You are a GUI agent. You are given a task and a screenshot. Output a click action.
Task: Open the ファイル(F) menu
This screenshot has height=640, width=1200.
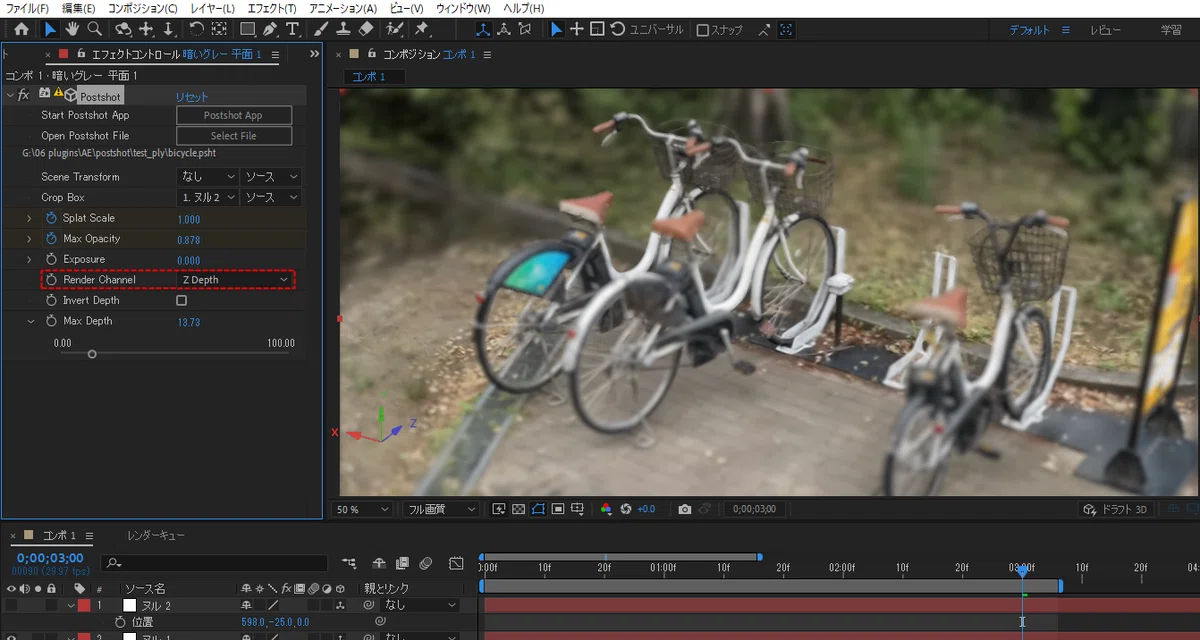tap(27, 8)
